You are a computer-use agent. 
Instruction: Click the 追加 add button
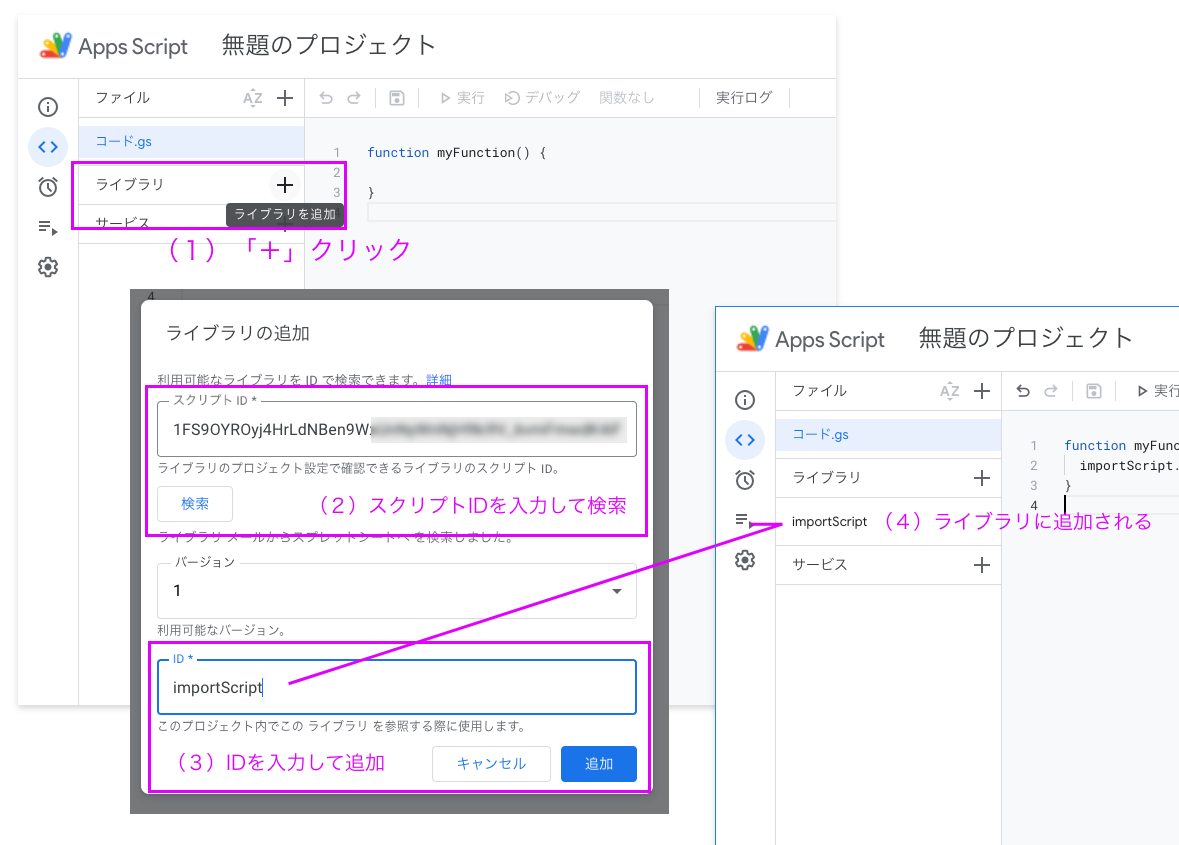tap(598, 763)
